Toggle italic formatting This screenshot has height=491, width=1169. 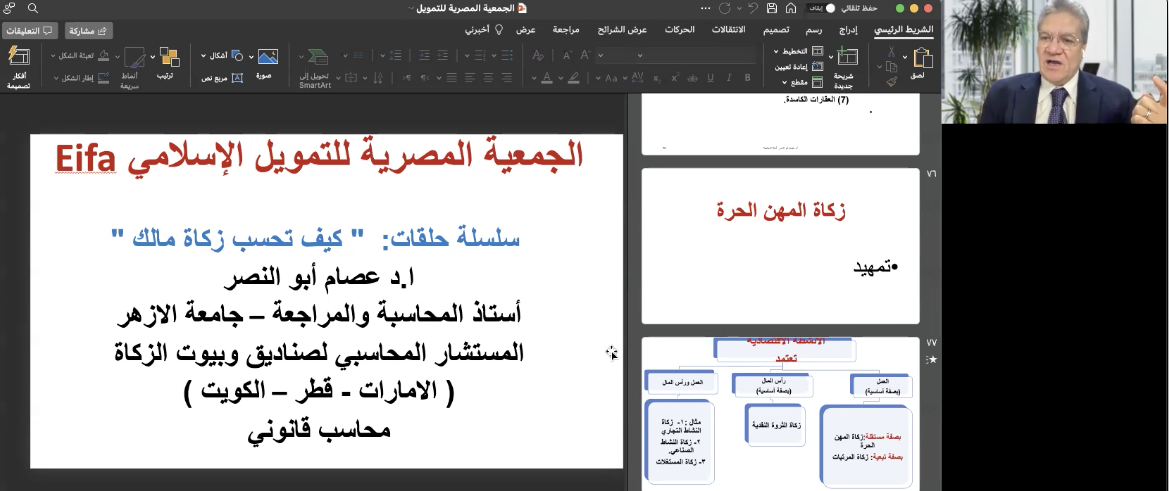(x=729, y=77)
